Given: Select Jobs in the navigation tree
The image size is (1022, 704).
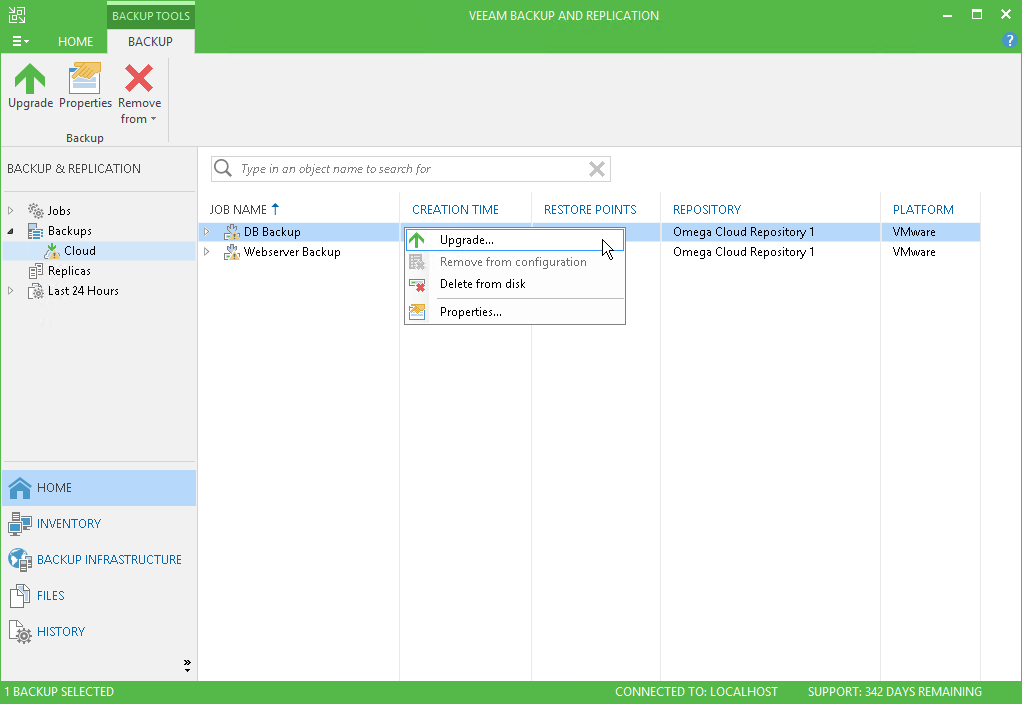Looking at the screenshot, I should 59,211.
